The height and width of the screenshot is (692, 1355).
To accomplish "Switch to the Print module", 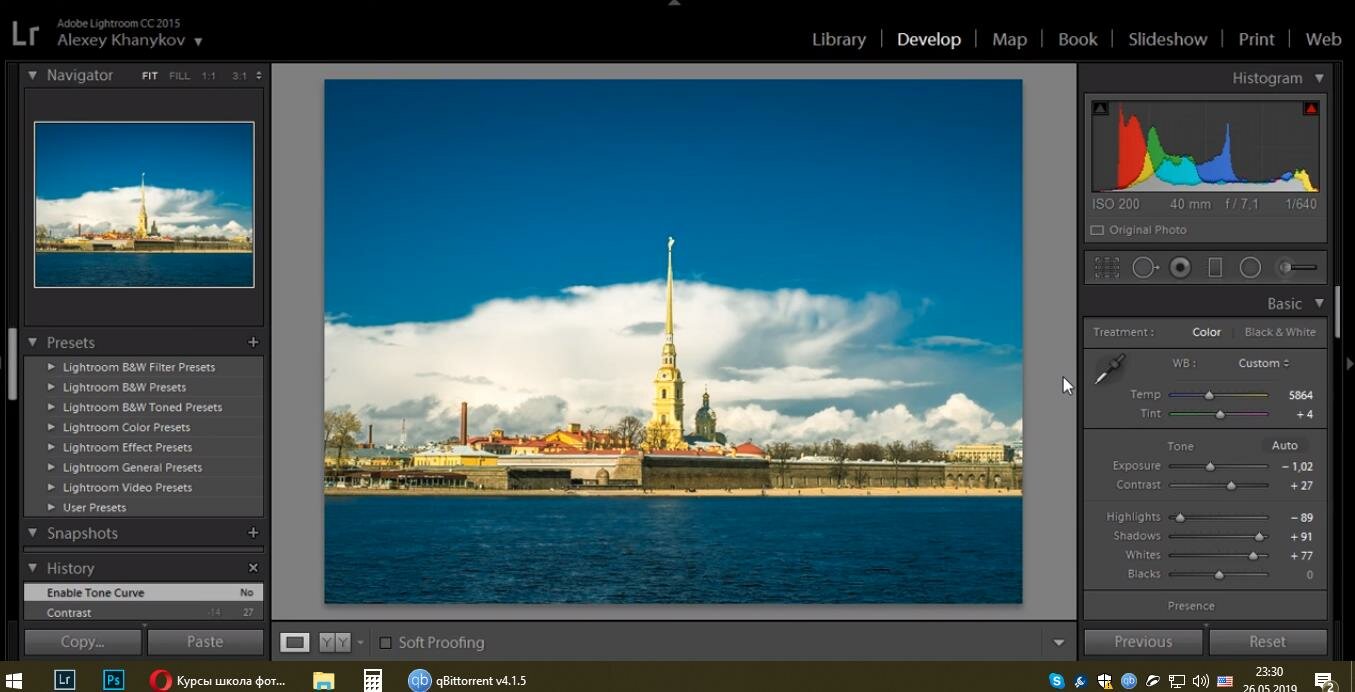I will [1256, 39].
